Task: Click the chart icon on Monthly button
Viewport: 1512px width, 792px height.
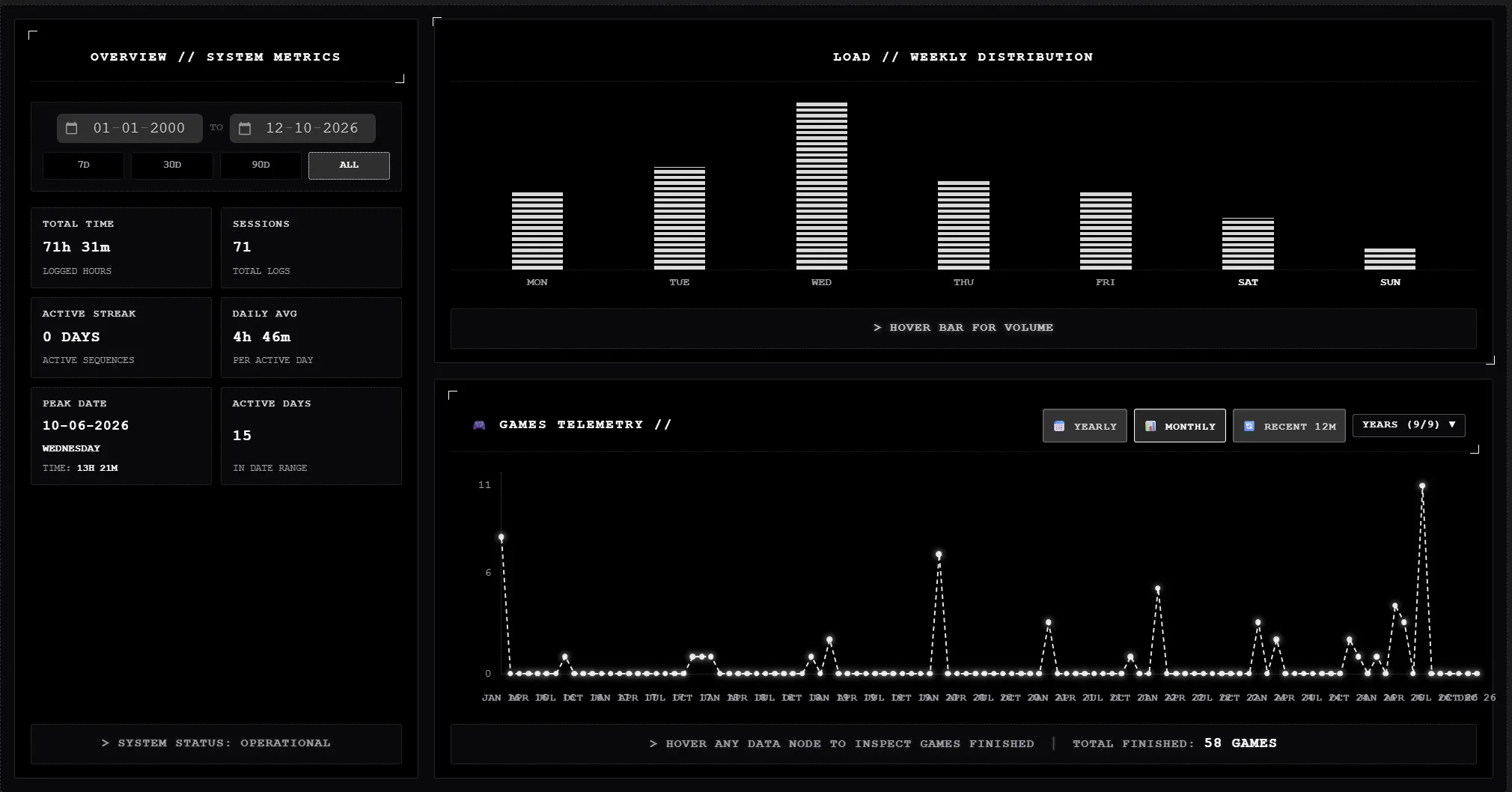Action: 1150,426
